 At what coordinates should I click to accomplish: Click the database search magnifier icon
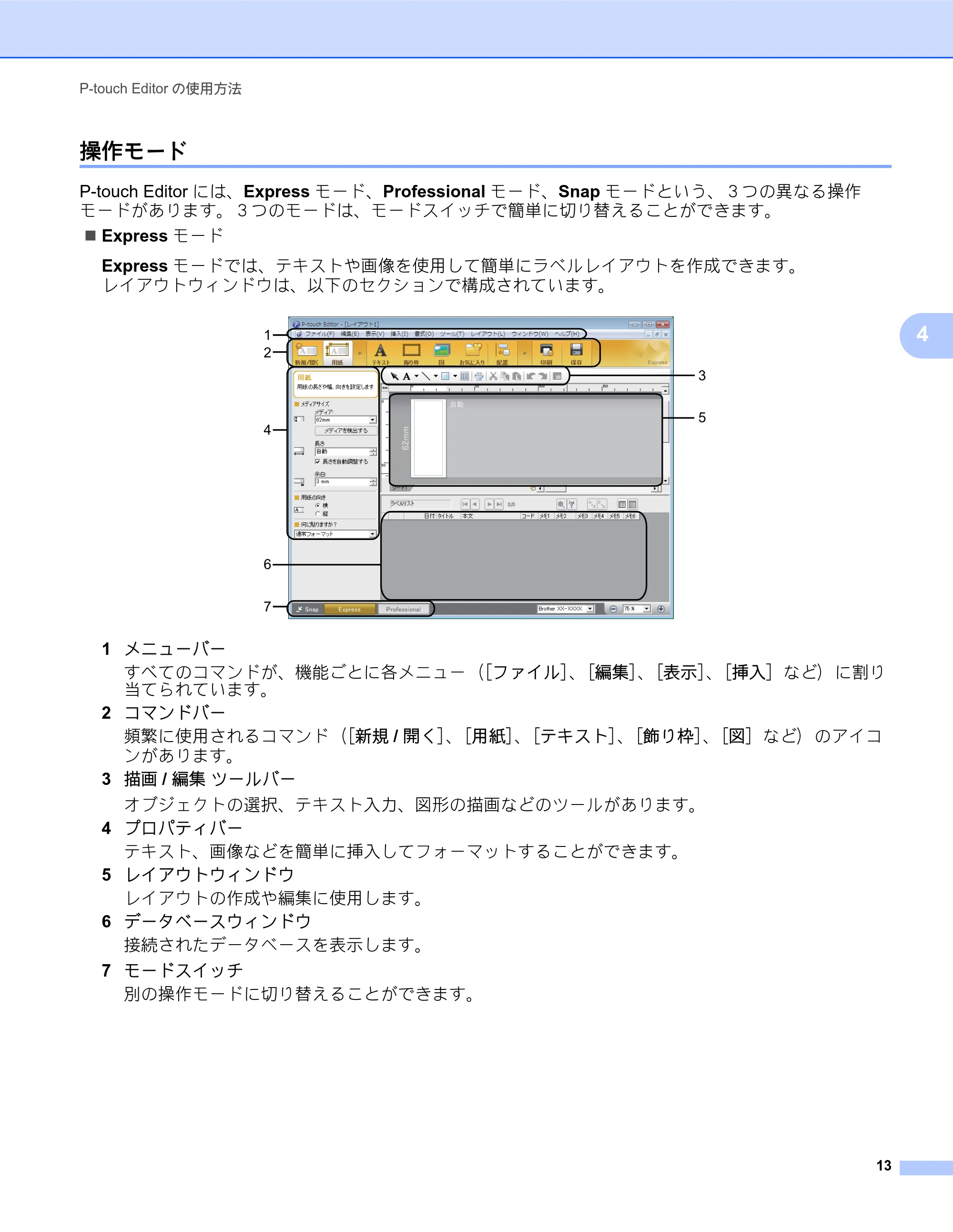(561, 504)
